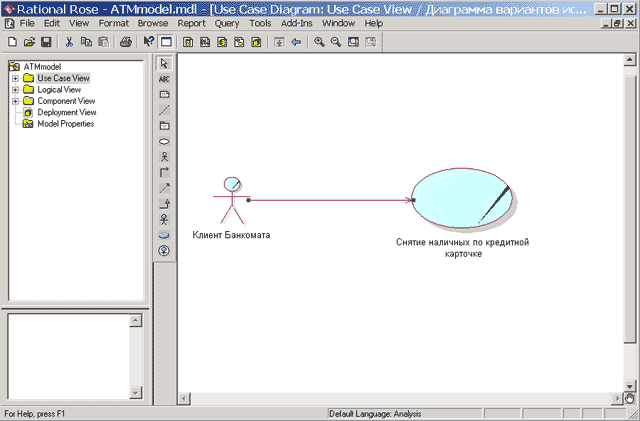Choose the Package tool in toolbox

pyautogui.click(x=164, y=126)
